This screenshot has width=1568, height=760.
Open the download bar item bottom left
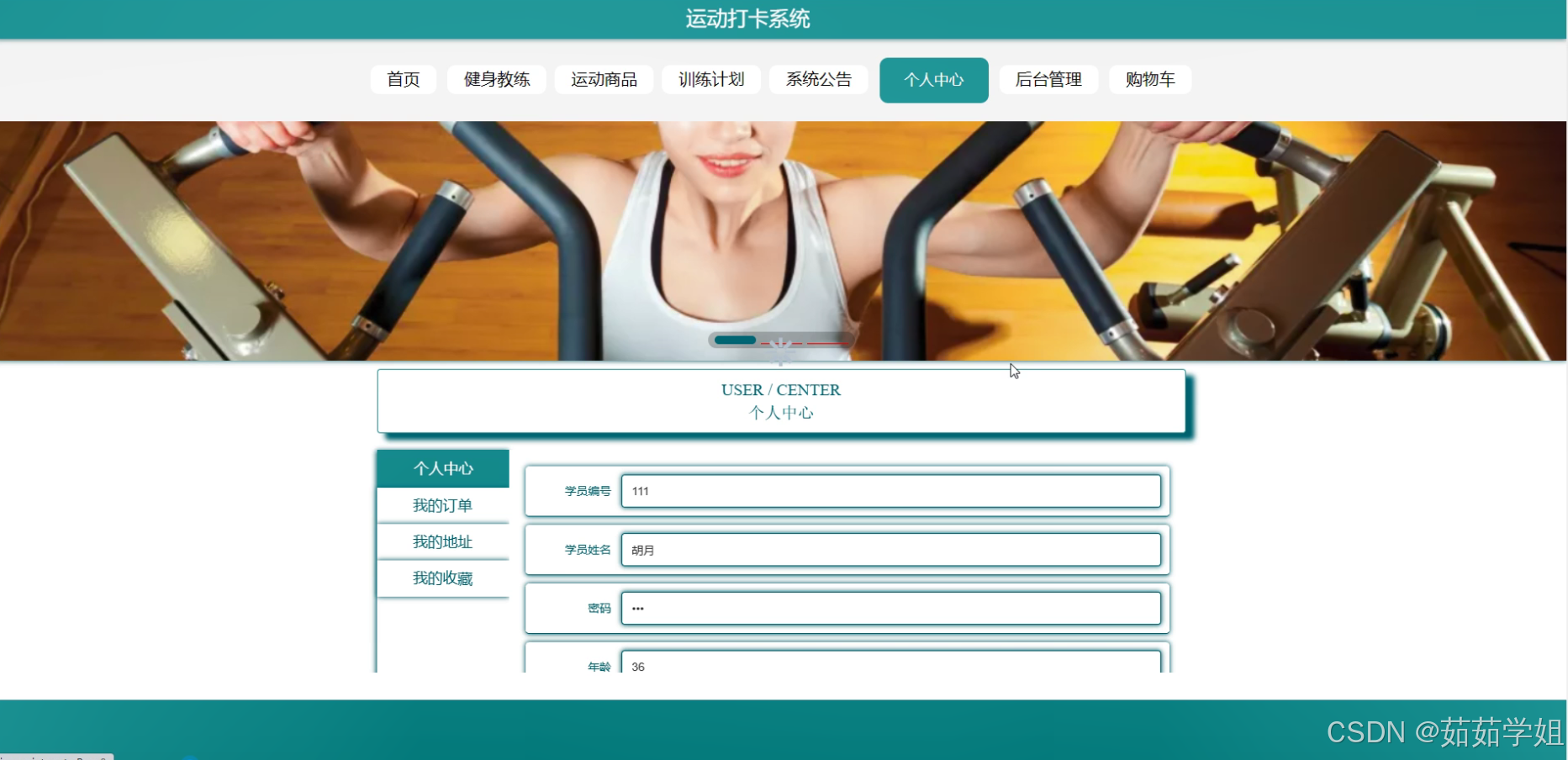pos(55,755)
